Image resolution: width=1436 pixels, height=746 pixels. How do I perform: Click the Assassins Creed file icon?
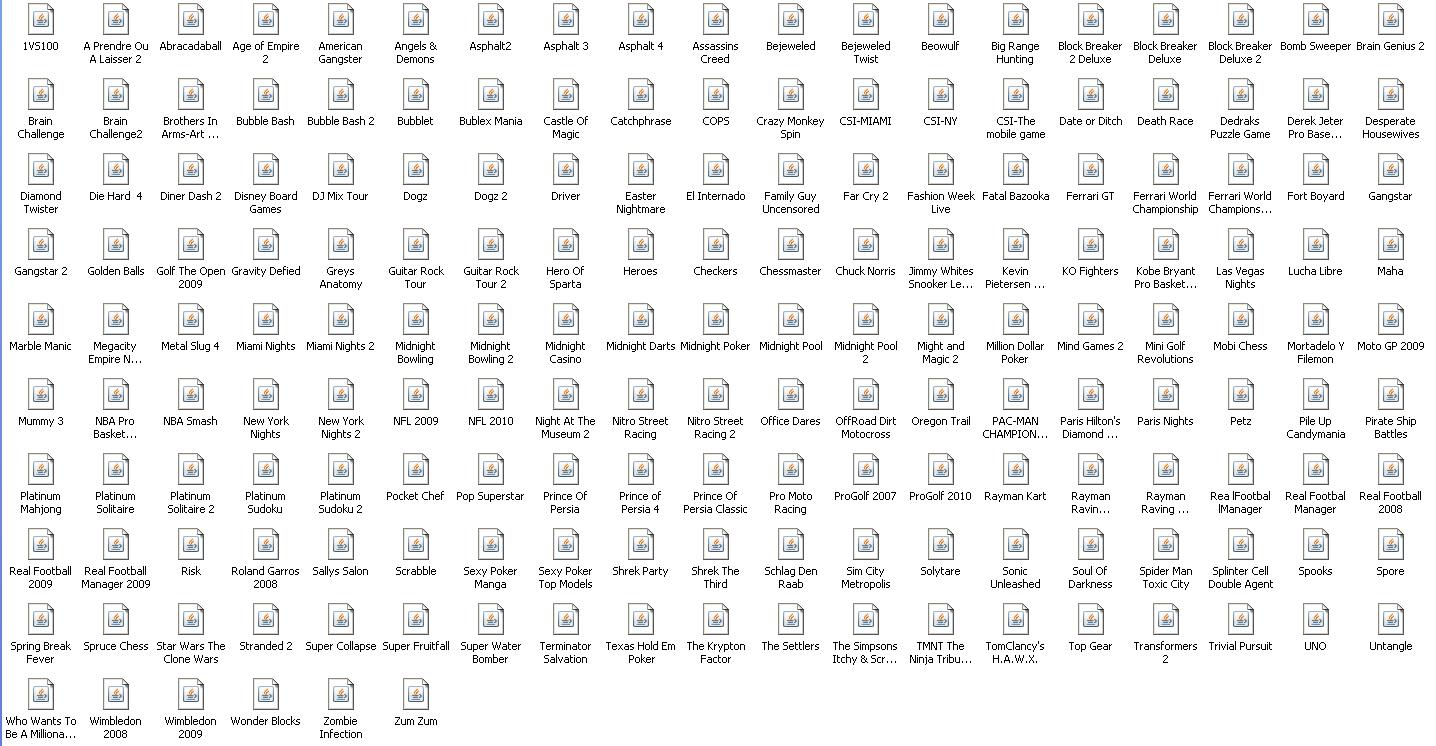[x=716, y=20]
